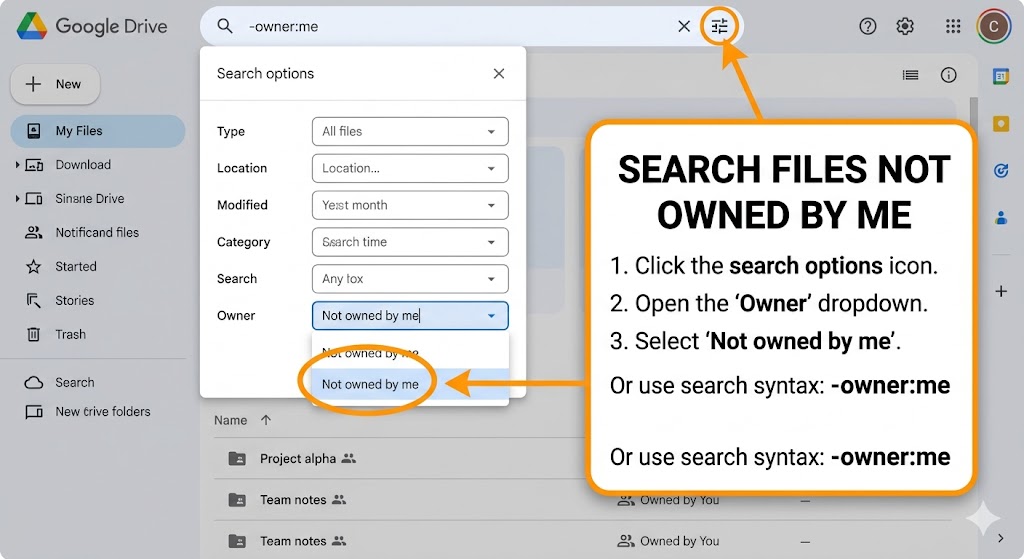Image resolution: width=1024 pixels, height=559 pixels.
Task: Select highlighted 'Not owned by me' option
Action: 410,384
